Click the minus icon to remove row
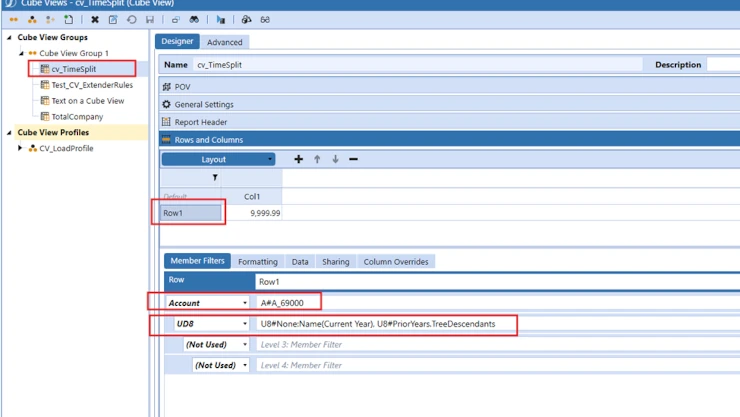Screen dimensions: 740x417 click(x=353, y=159)
